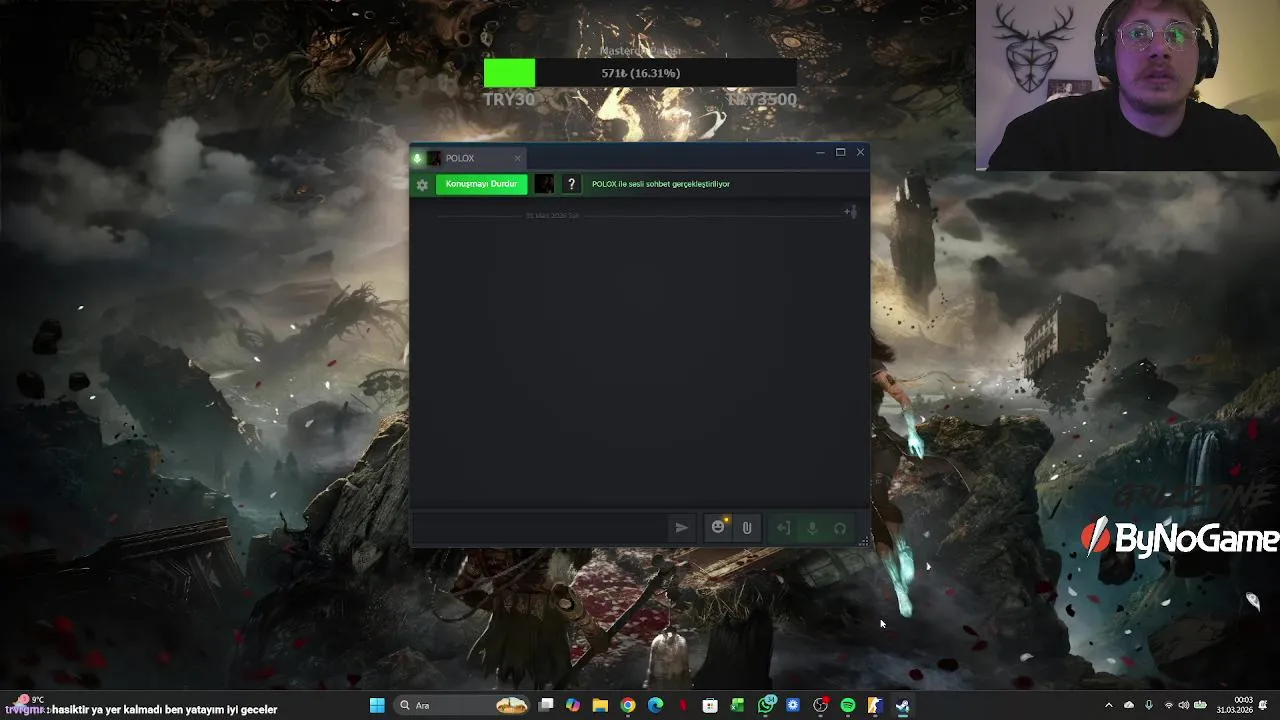The image size is (1280, 720).
Task: Click the OneDrive cloud tray icon
Action: coord(1129,705)
